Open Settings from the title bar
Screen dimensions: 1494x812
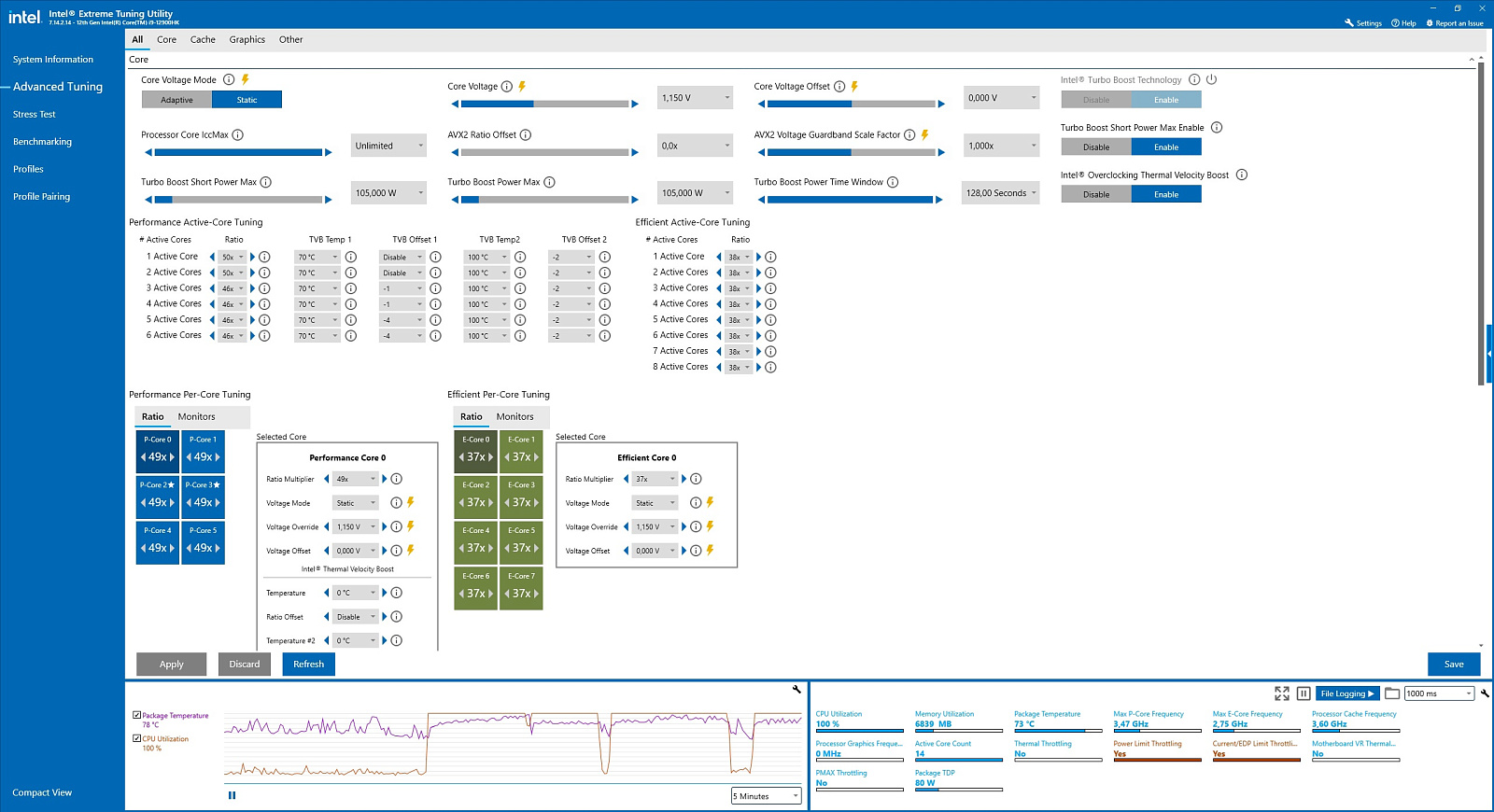(1363, 23)
